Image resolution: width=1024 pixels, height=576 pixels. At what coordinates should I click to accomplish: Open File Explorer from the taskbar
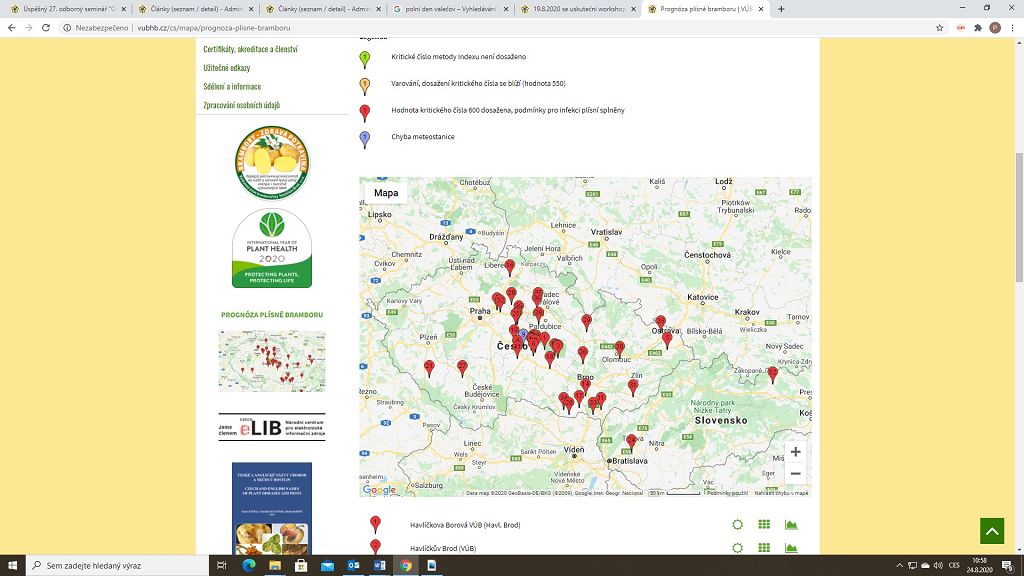[x=275, y=566]
